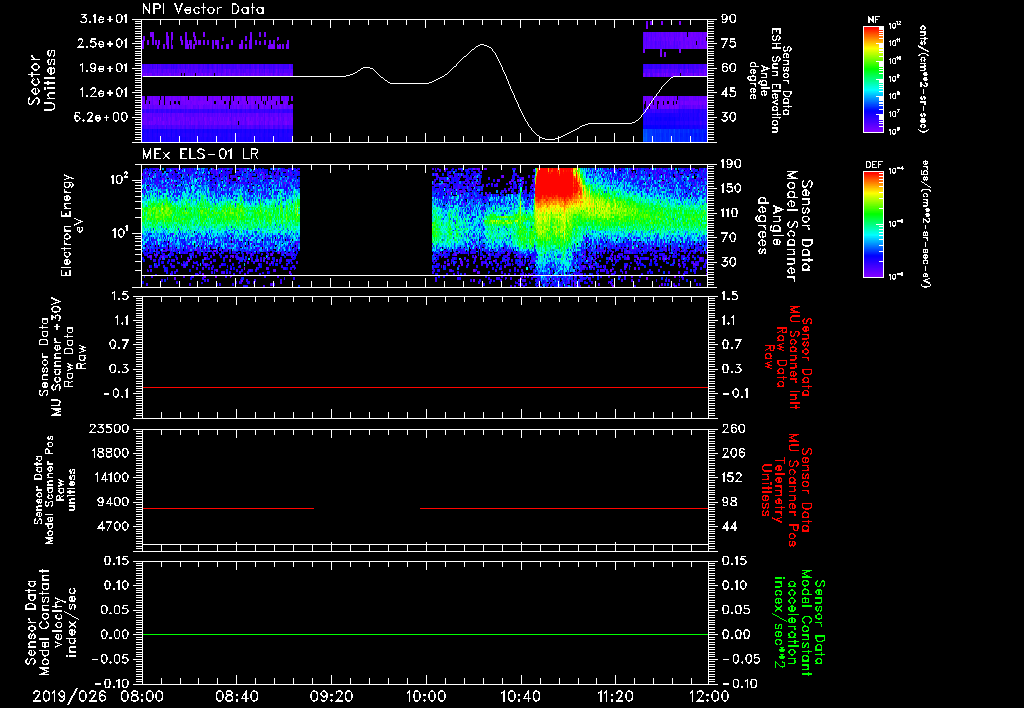Click the NPI Vector Data panel title
The image size is (1024, 708).
pyautogui.click(x=204, y=9)
